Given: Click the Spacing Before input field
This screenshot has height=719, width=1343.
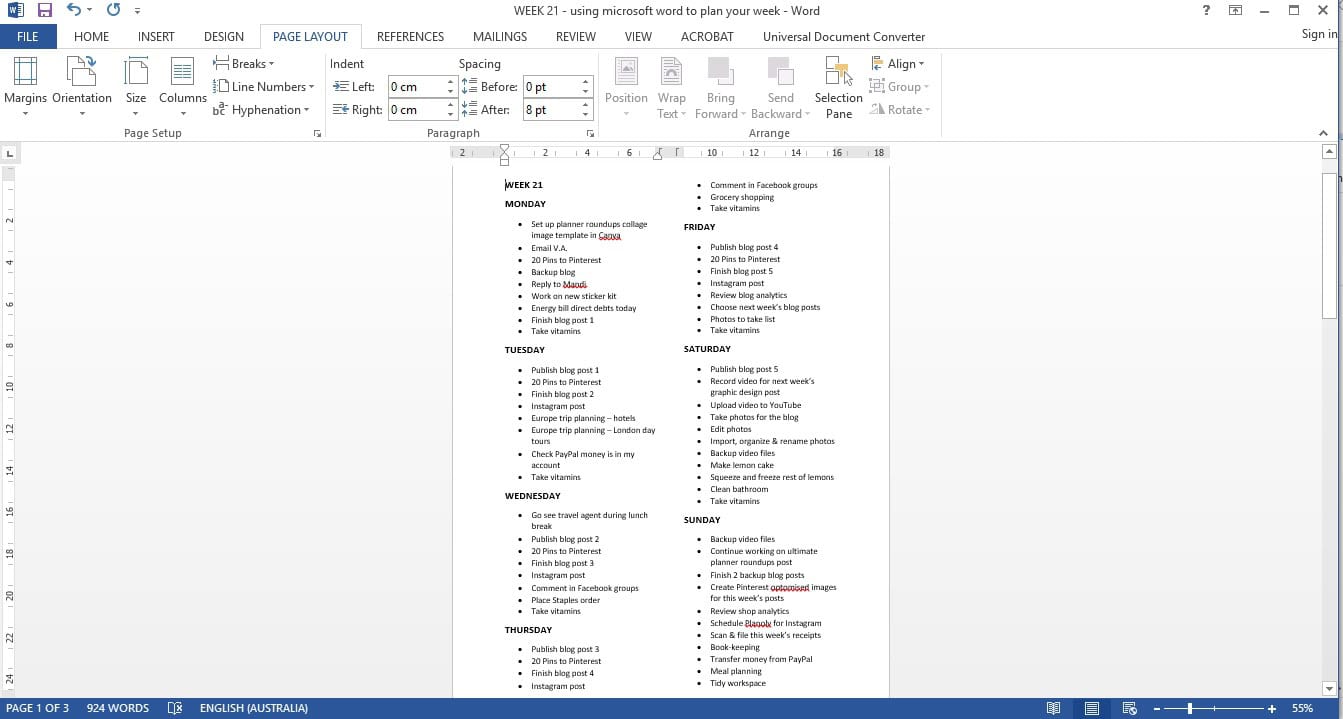Looking at the screenshot, I should pos(551,87).
